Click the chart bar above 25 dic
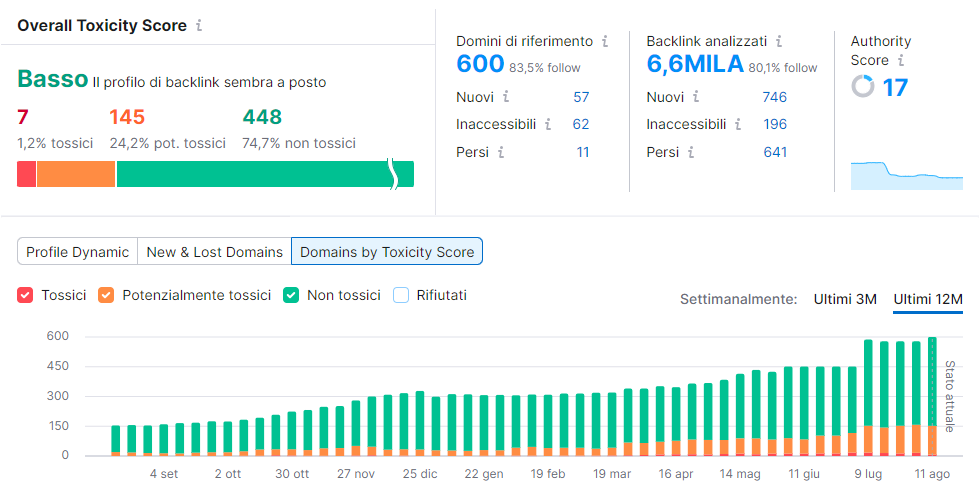980x500 pixels. 420,424
